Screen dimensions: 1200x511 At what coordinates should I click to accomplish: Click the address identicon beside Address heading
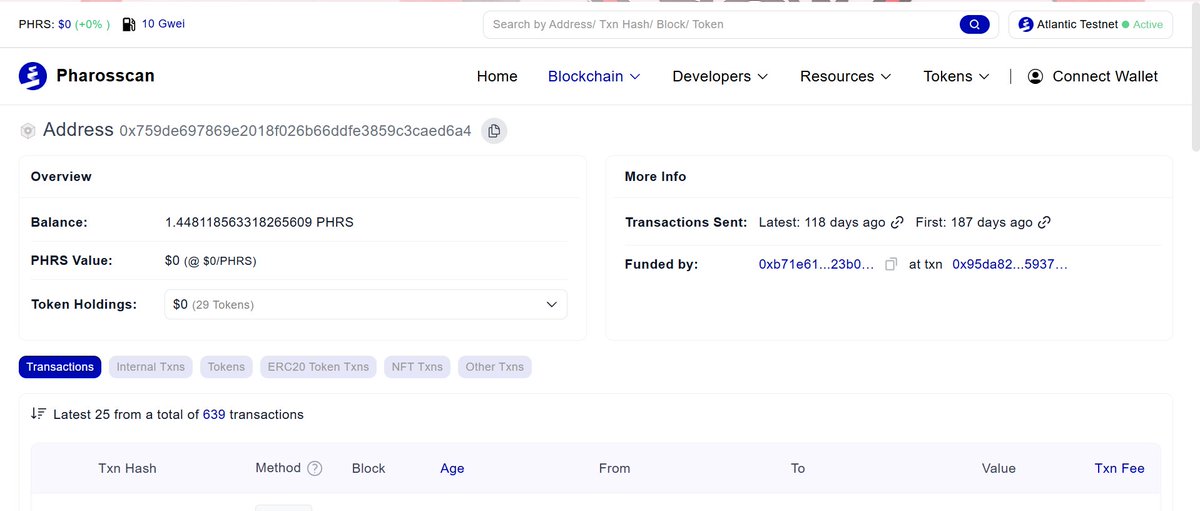(x=28, y=131)
